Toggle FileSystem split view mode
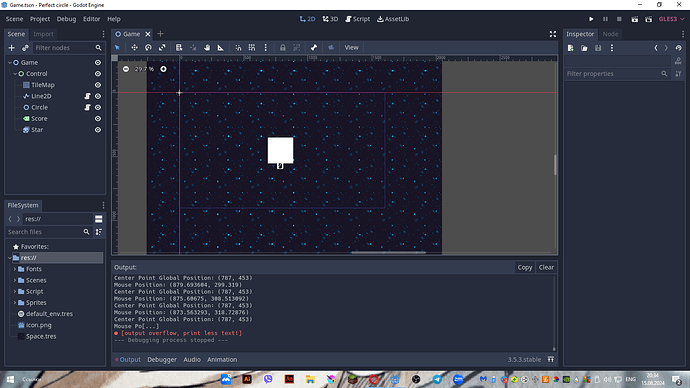The image size is (690, 388). 99,219
